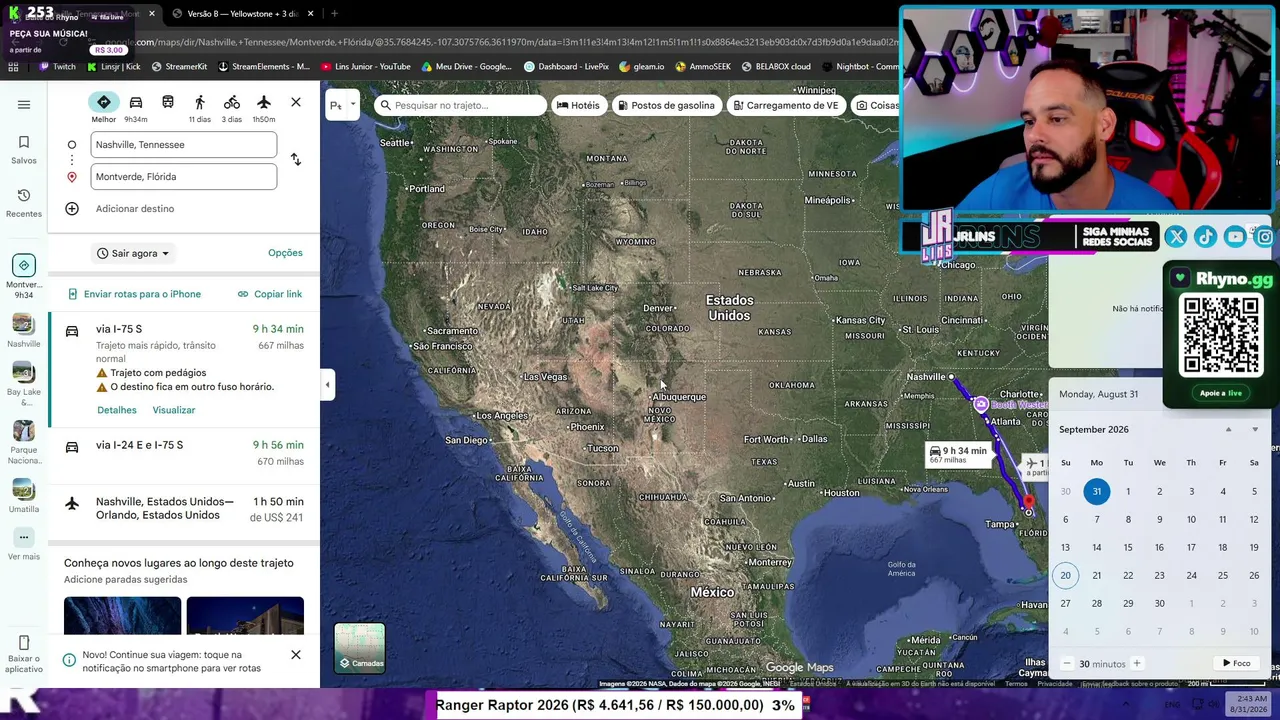
Task: Open the Linsjr | Kick bookmark
Action: pyautogui.click(x=114, y=67)
